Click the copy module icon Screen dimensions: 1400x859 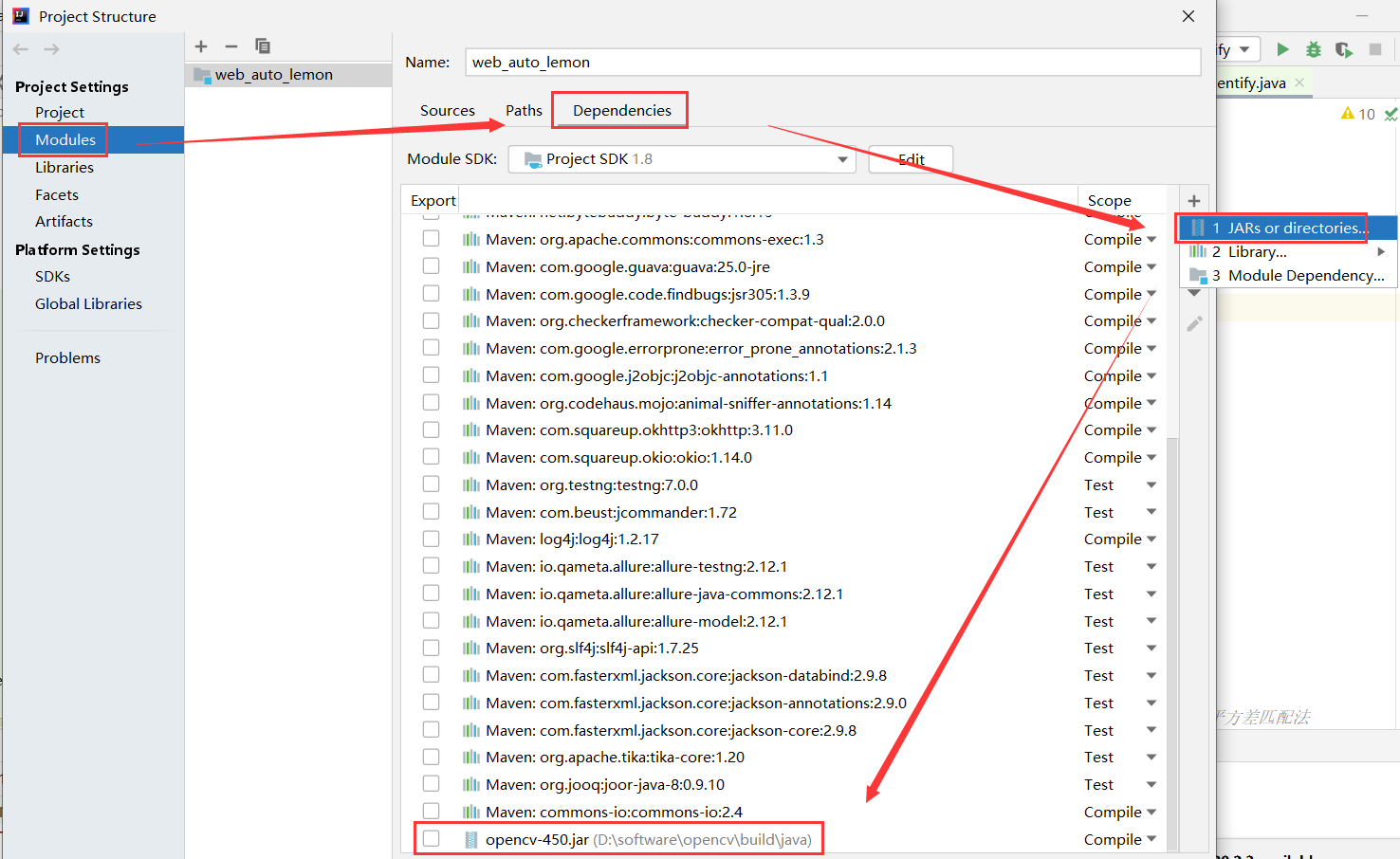click(x=263, y=46)
